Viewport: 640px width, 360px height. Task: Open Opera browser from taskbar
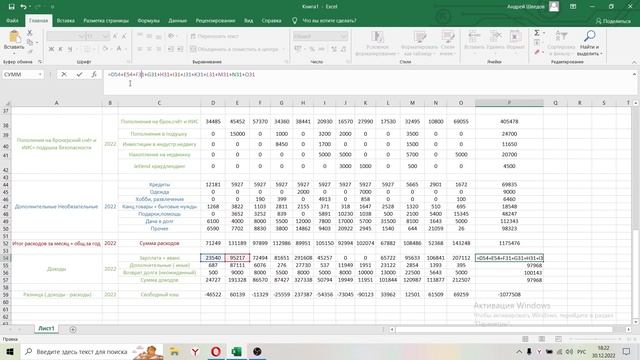point(216,351)
